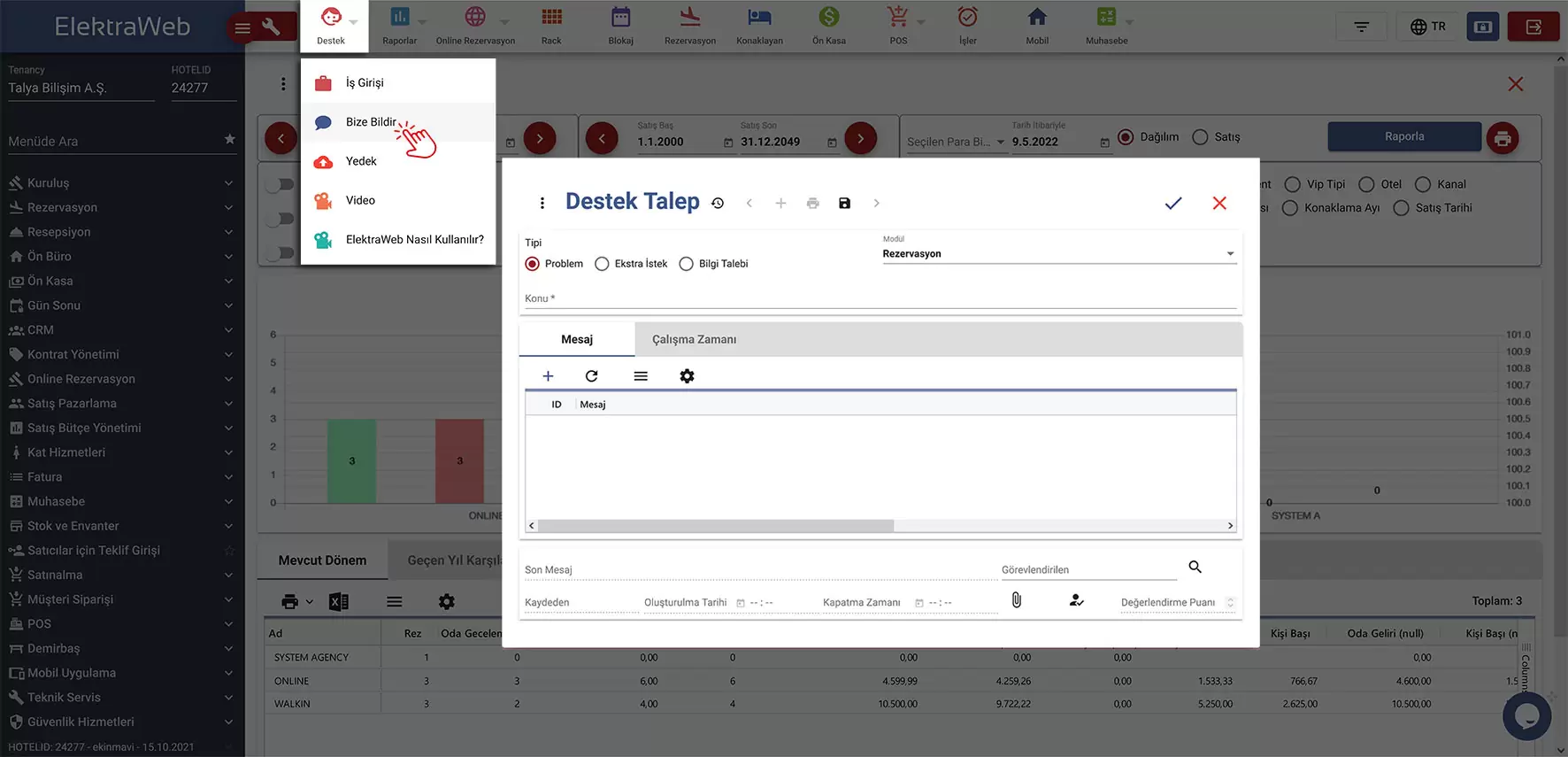Open the Seçilen Para Birimi dropdown
This screenshot has width=1568, height=757.
956,142
